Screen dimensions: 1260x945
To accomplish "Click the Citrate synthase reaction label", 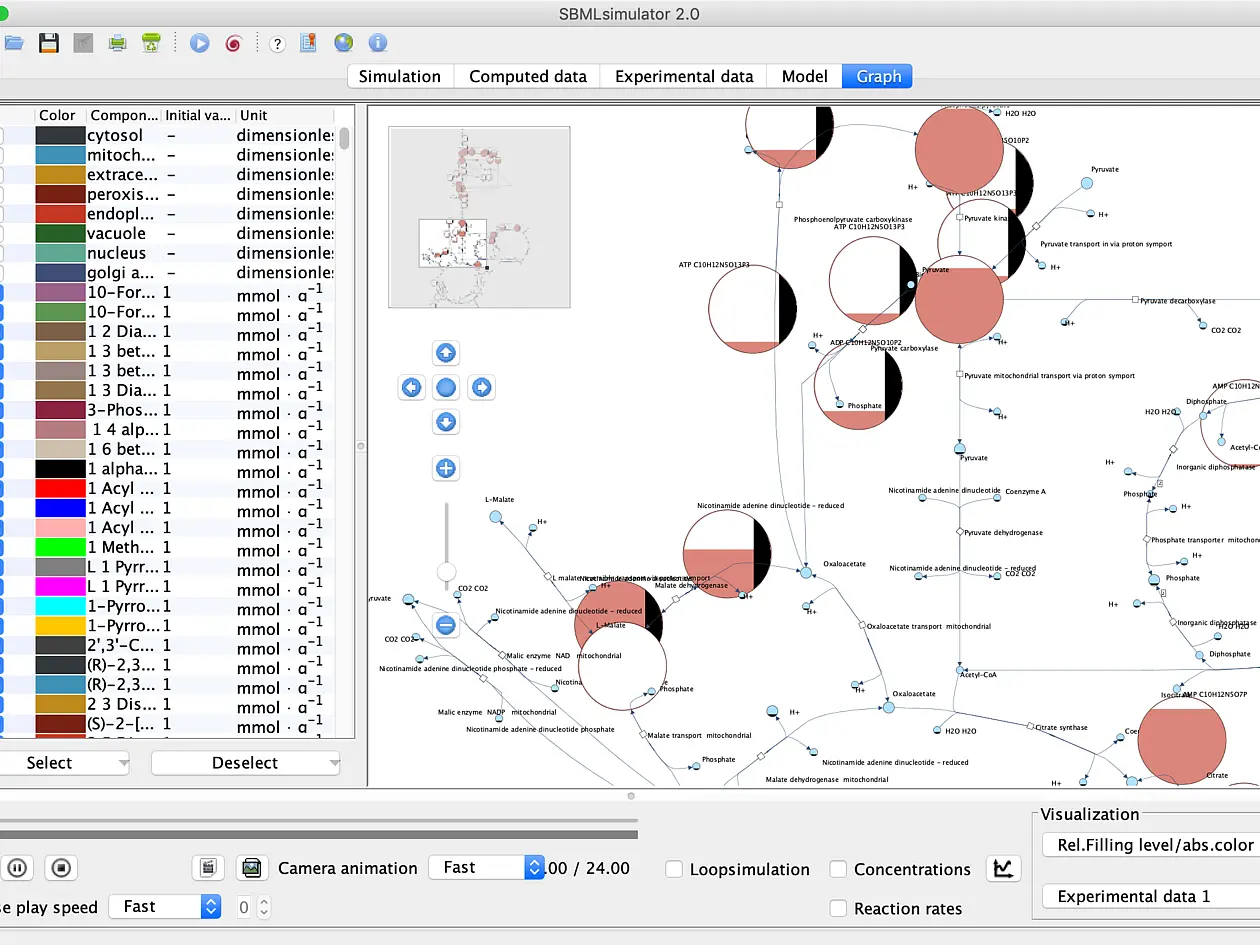I will [x=1061, y=727].
